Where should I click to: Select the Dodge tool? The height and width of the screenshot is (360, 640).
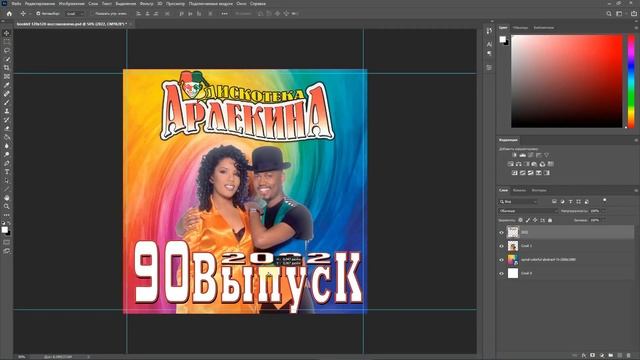click(x=7, y=155)
